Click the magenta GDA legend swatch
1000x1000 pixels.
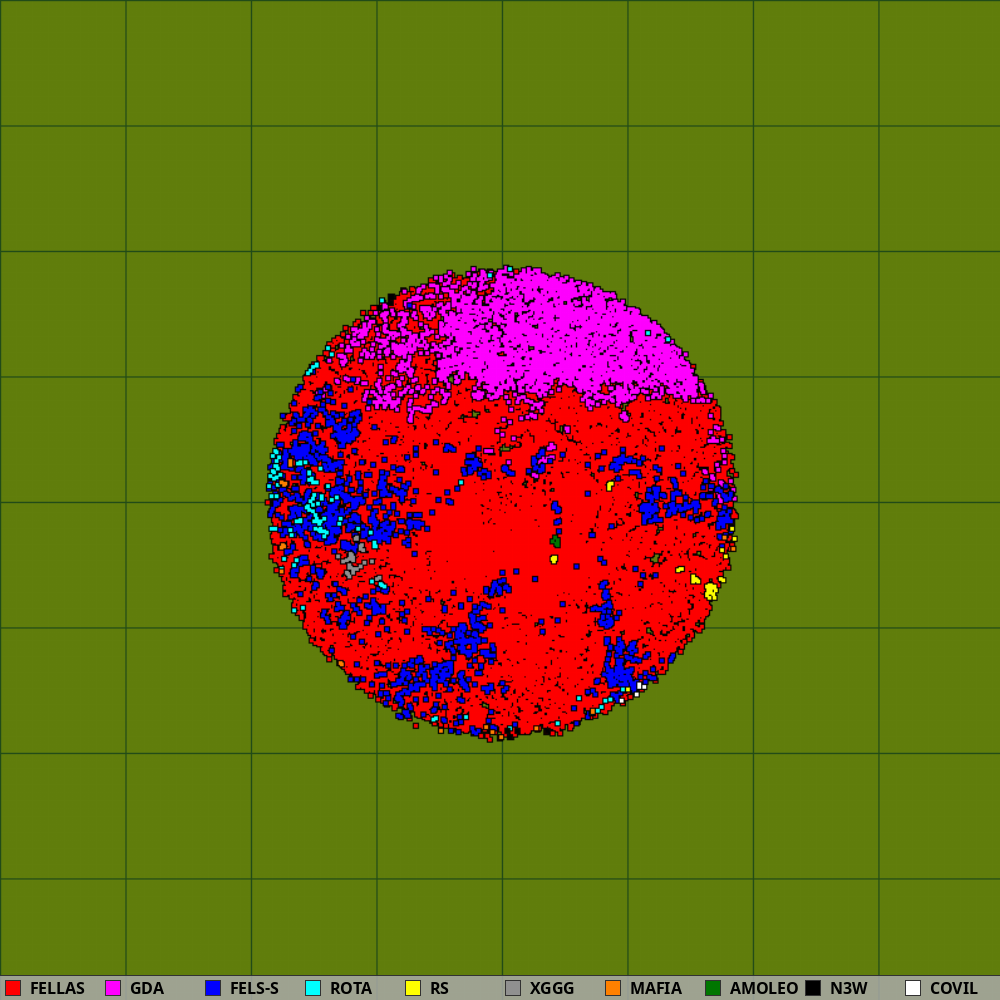click(x=113, y=988)
